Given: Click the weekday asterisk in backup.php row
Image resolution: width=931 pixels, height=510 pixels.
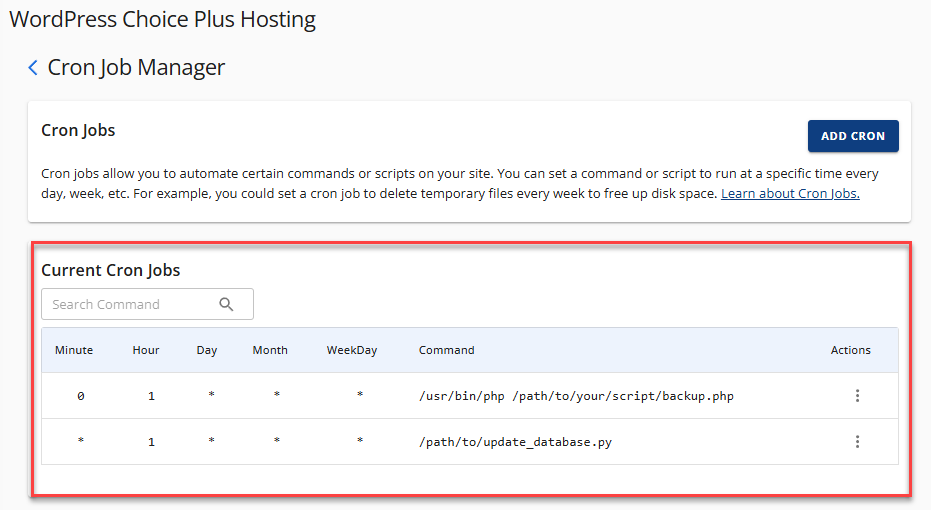Looking at the screenshot, I should [360, 394].
